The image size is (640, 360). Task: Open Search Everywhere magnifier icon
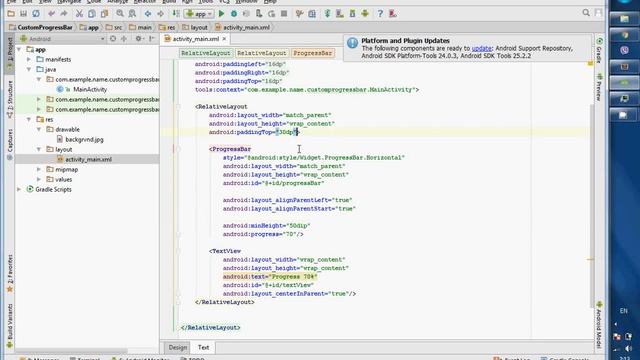coord(586,13)
